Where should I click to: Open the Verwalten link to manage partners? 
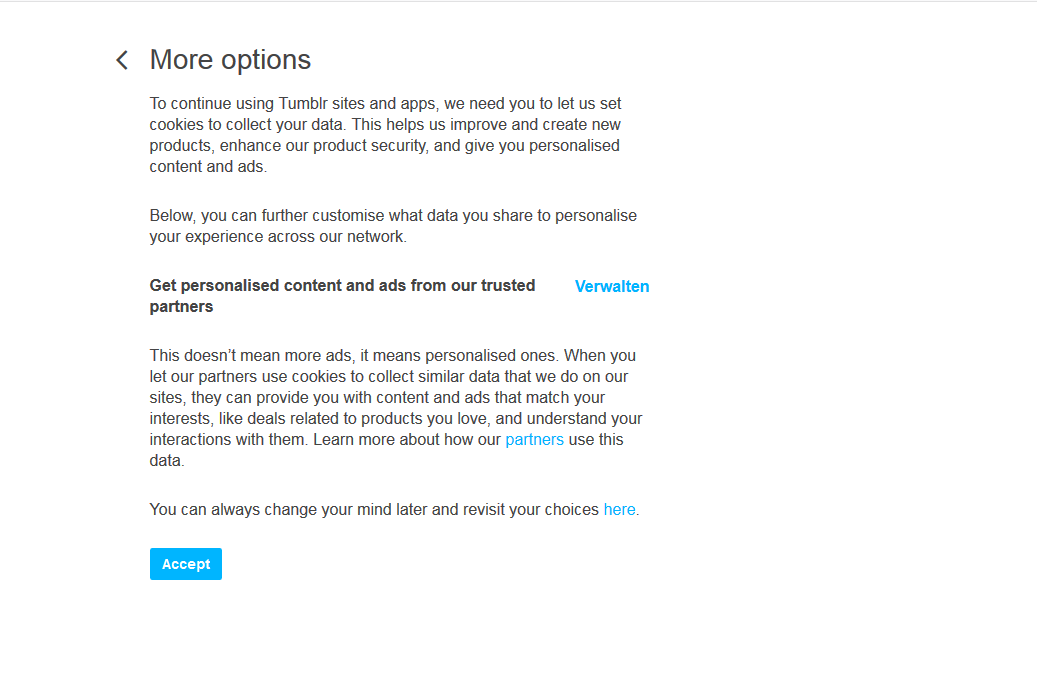[612, 286]
